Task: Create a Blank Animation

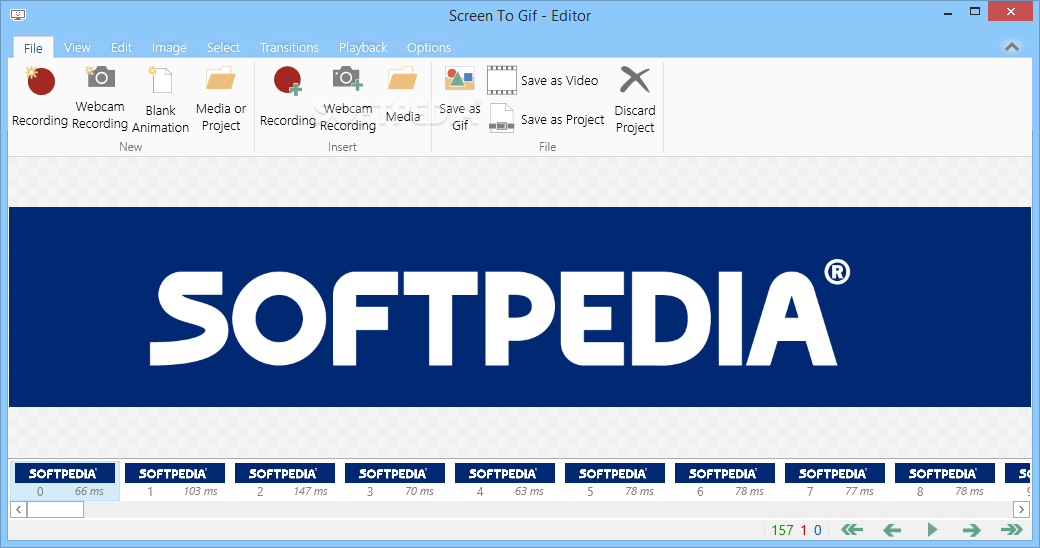Action: pyautogui.click(x=161, y=100)
